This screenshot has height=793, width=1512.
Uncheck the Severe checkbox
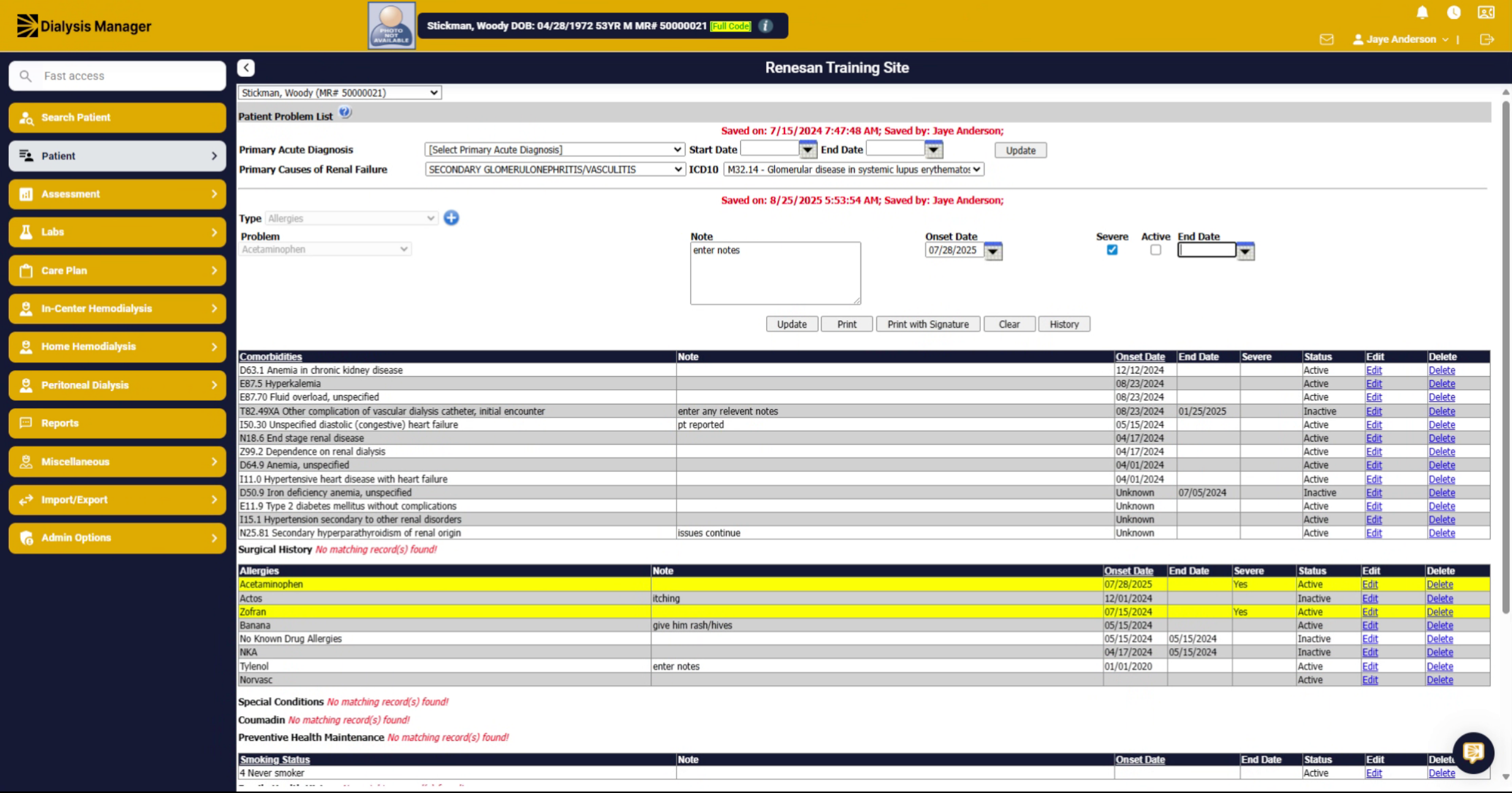point(1112,250)
